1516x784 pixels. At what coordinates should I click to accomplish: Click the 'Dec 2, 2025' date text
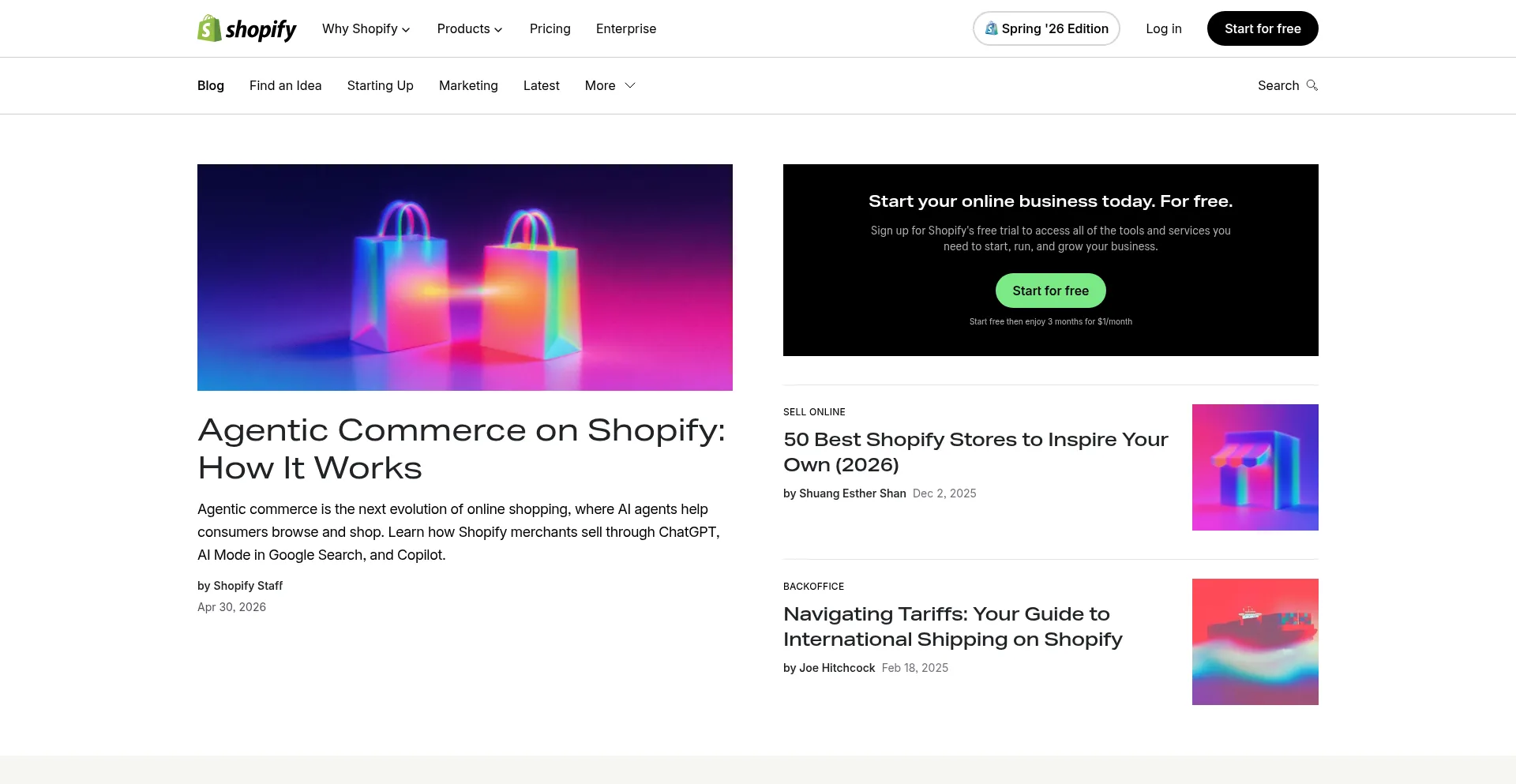click(944, 493)
